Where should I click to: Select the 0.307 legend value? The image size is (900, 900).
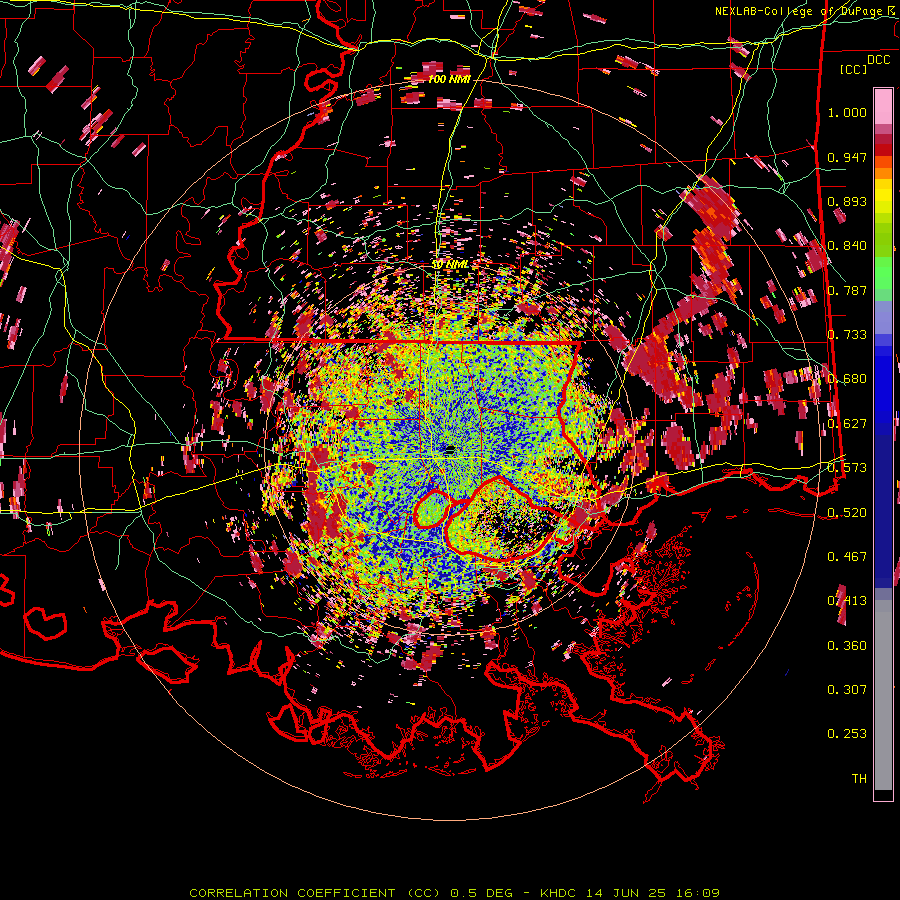click(x=847, y=690)
